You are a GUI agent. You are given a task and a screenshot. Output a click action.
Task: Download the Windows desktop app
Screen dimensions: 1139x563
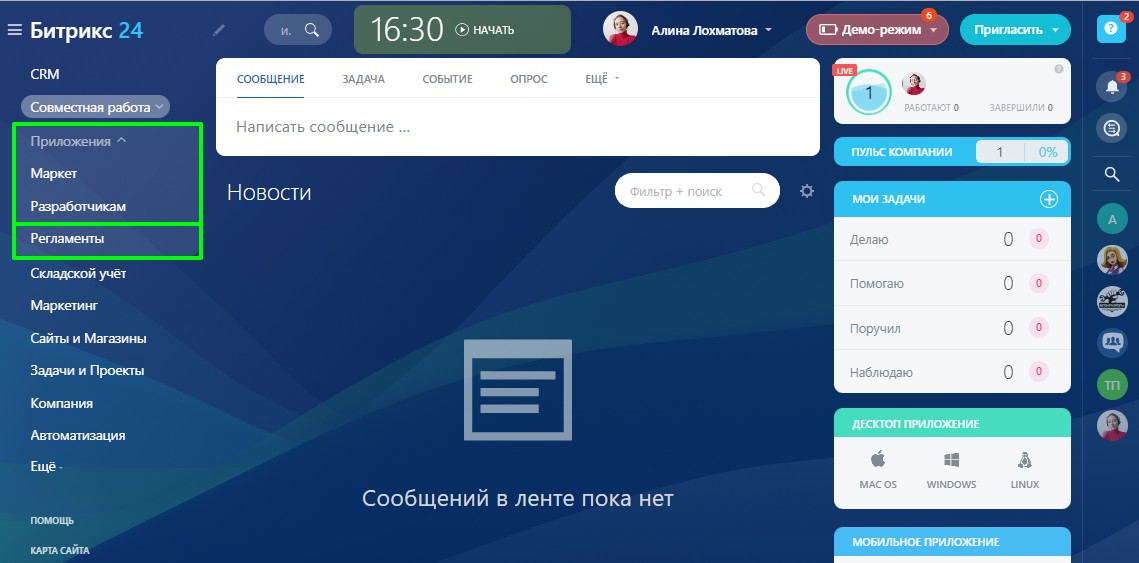tap(952, 470)
